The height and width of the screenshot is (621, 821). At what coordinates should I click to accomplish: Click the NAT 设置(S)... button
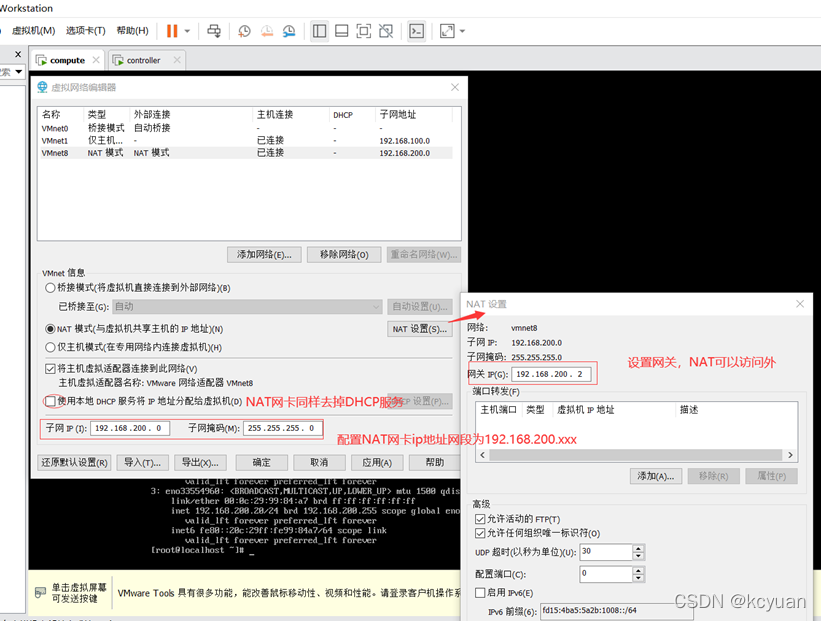pos(419,329)
